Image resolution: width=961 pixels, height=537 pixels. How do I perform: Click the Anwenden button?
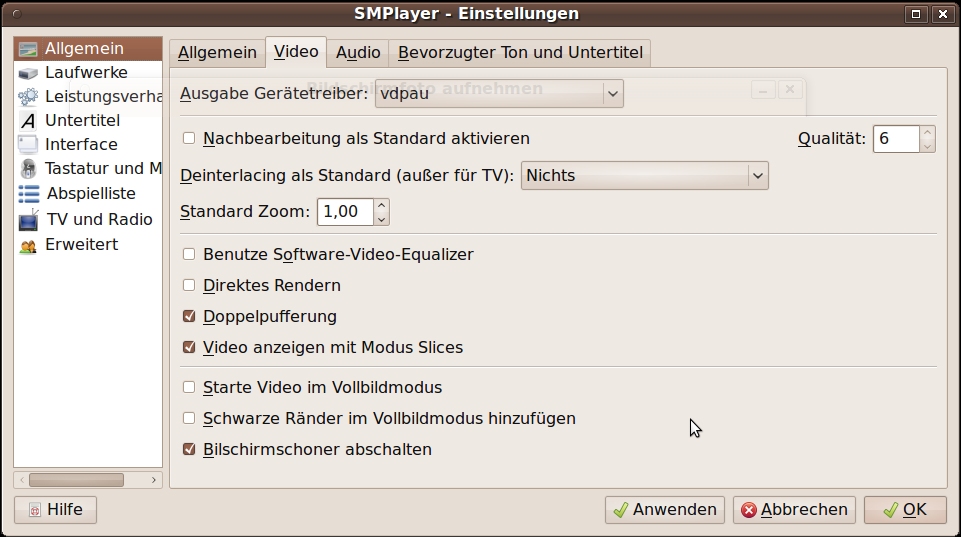[665, 510]
